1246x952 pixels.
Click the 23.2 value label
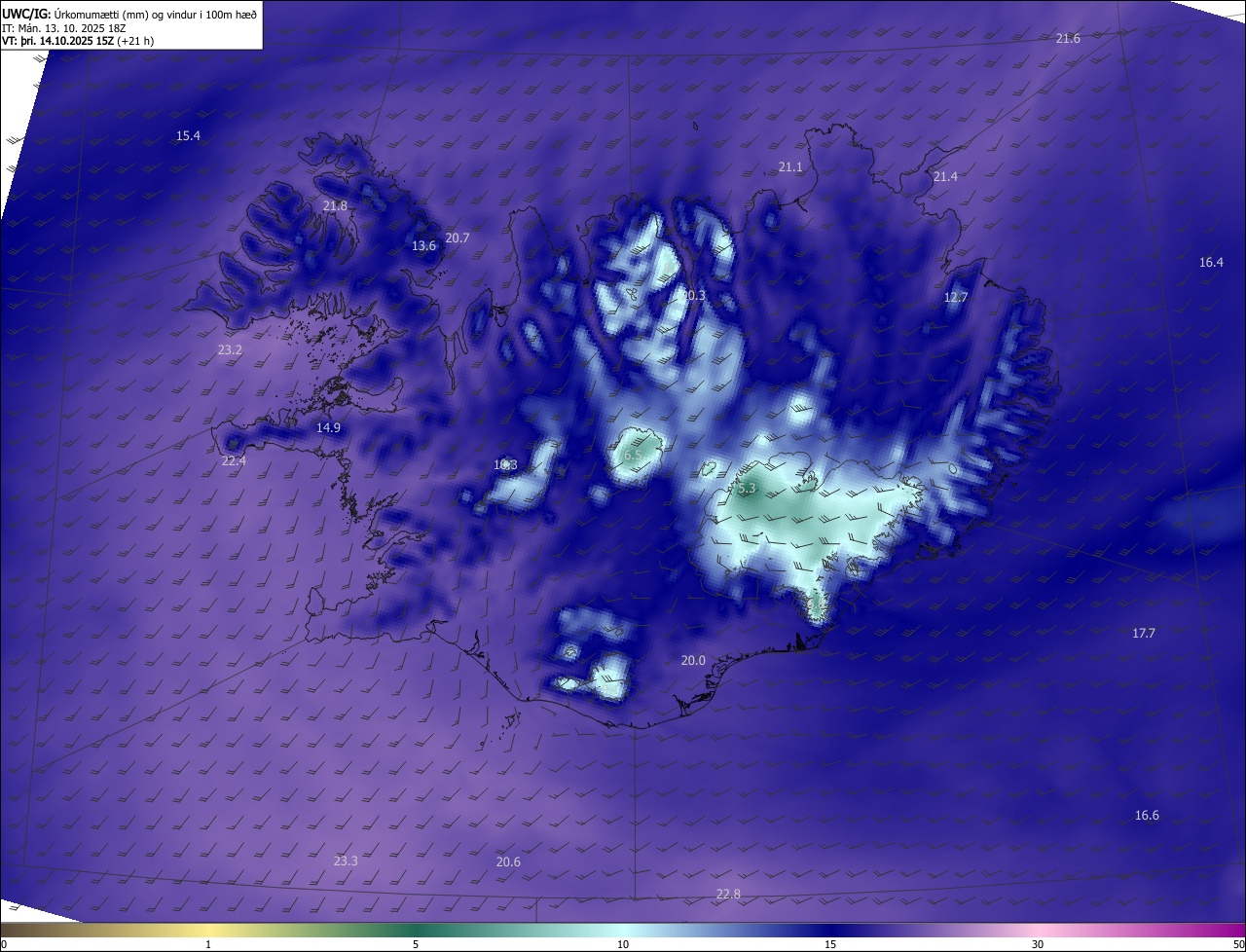pyautogui.click(x=230, y=350)
